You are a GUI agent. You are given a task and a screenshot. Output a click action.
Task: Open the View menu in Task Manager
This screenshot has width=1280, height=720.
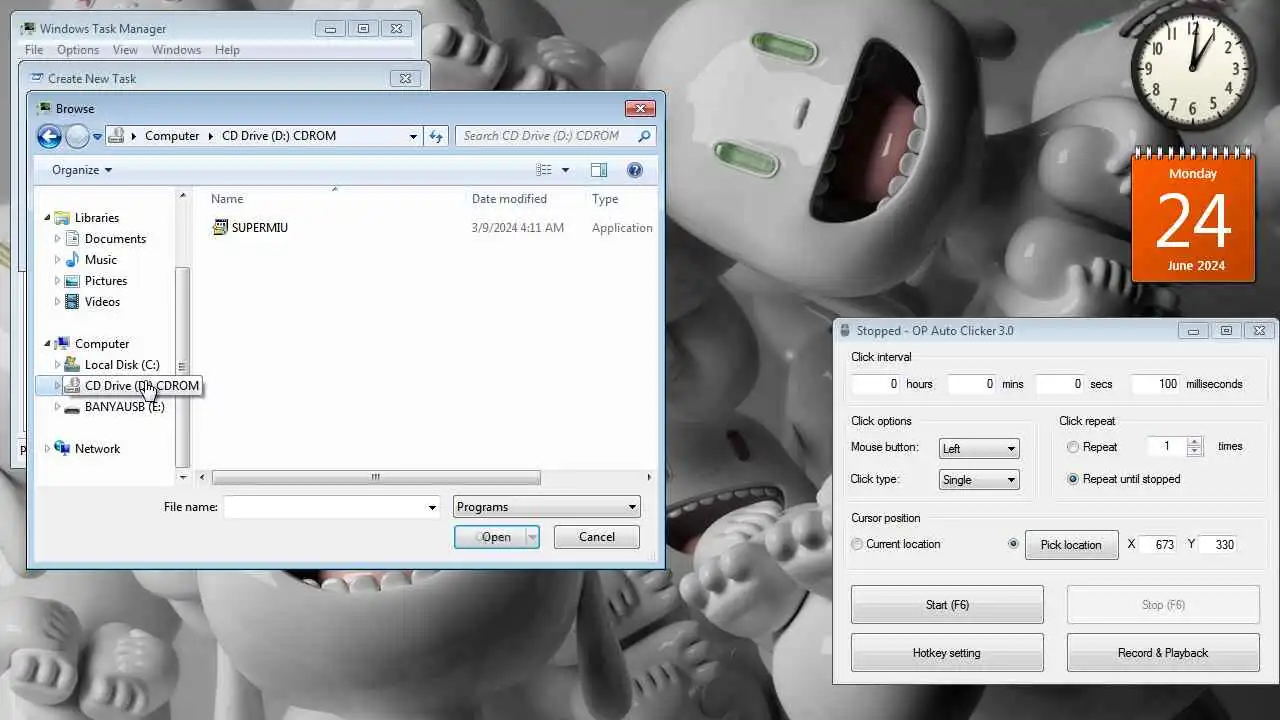[125, 50]
